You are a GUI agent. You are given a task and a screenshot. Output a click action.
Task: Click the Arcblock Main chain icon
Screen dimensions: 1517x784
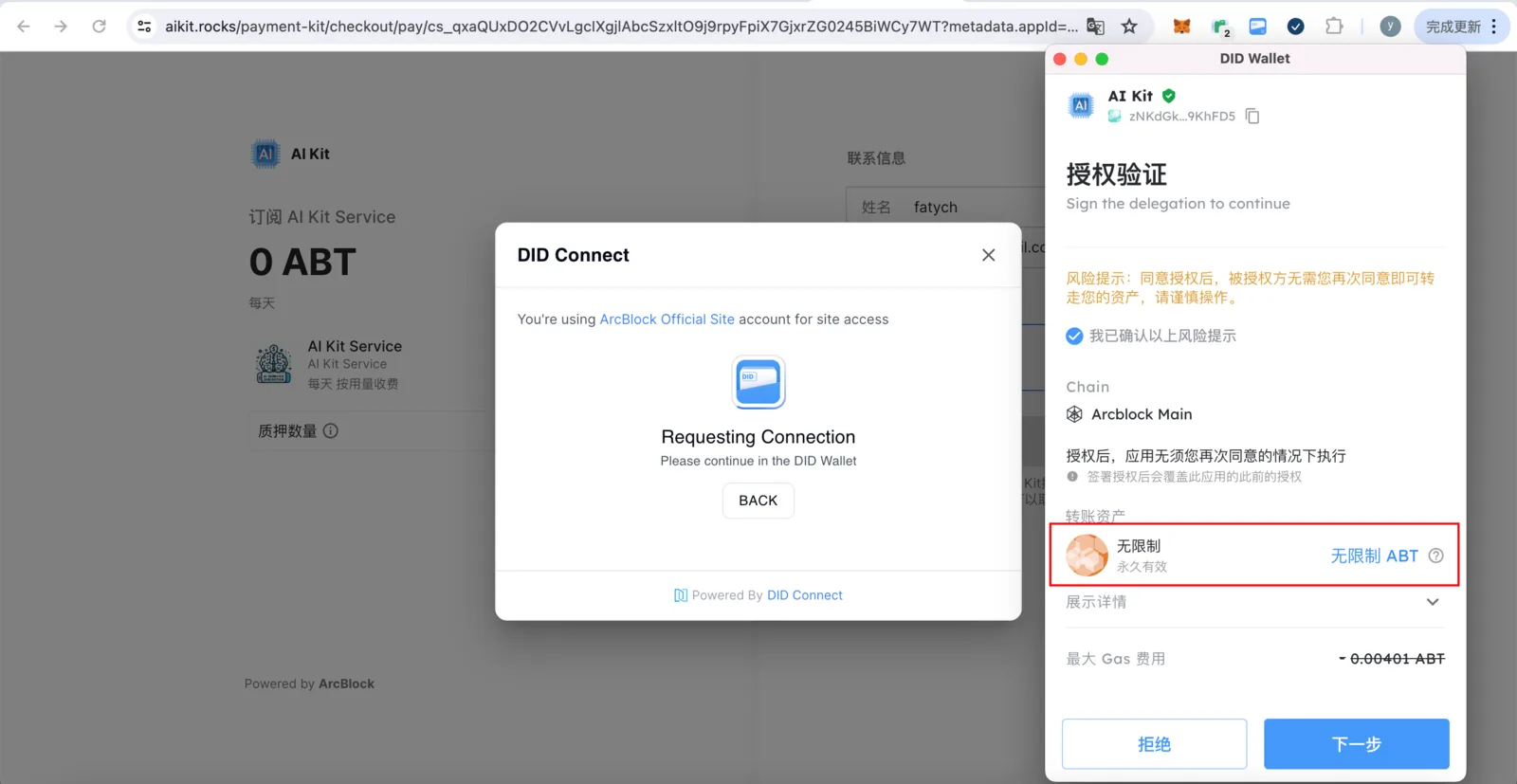coord(1074,414)
